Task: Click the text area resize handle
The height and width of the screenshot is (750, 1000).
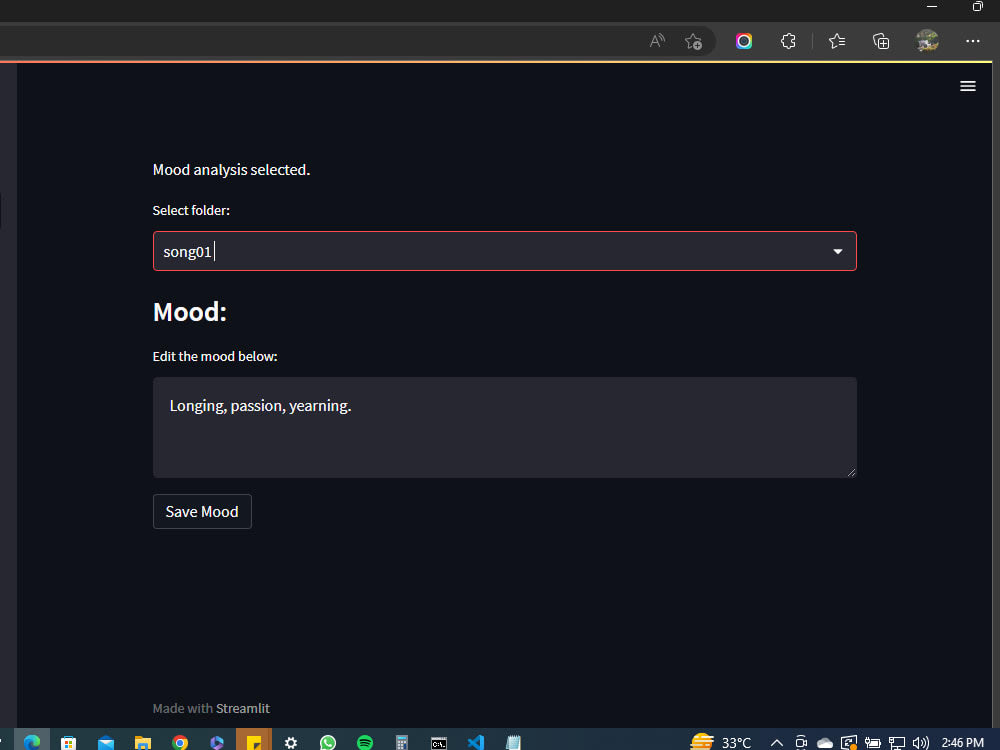Action: pos(851,473)
